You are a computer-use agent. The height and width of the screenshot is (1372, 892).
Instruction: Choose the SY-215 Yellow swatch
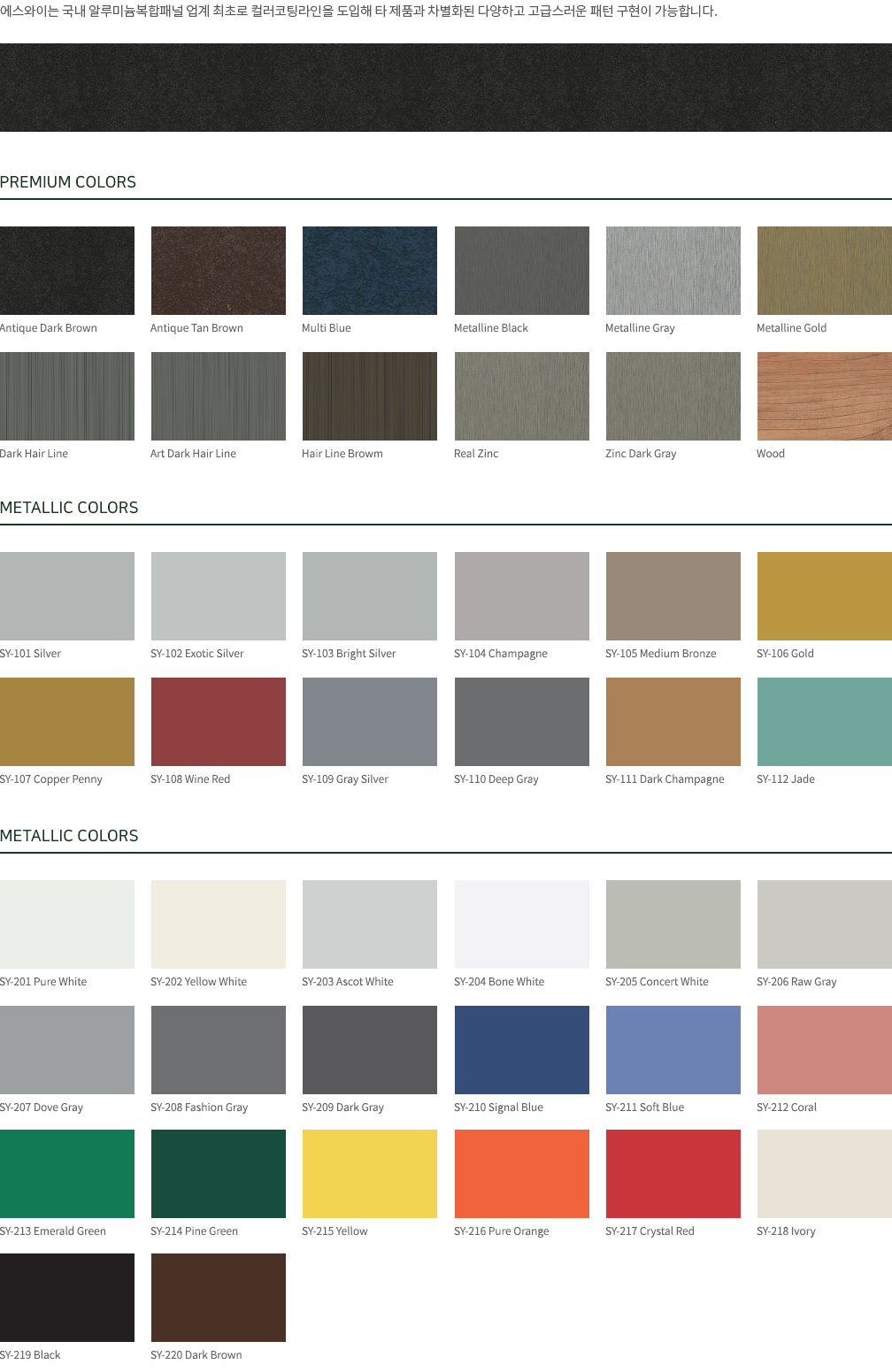click(370, 1174)
